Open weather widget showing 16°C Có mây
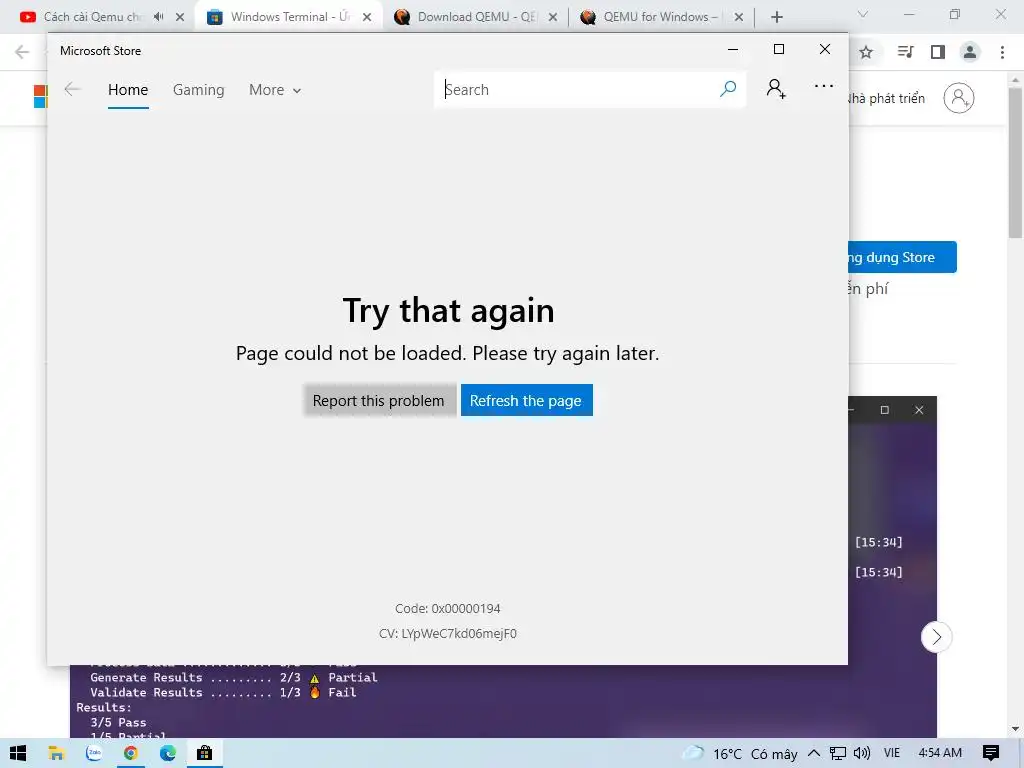 [739, 754]
